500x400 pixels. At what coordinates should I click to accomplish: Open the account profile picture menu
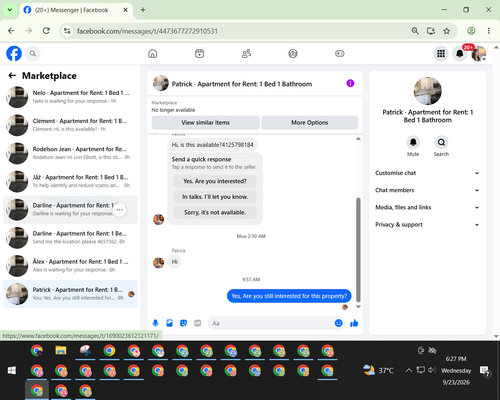pyautogui.click(x=478, y=53)
